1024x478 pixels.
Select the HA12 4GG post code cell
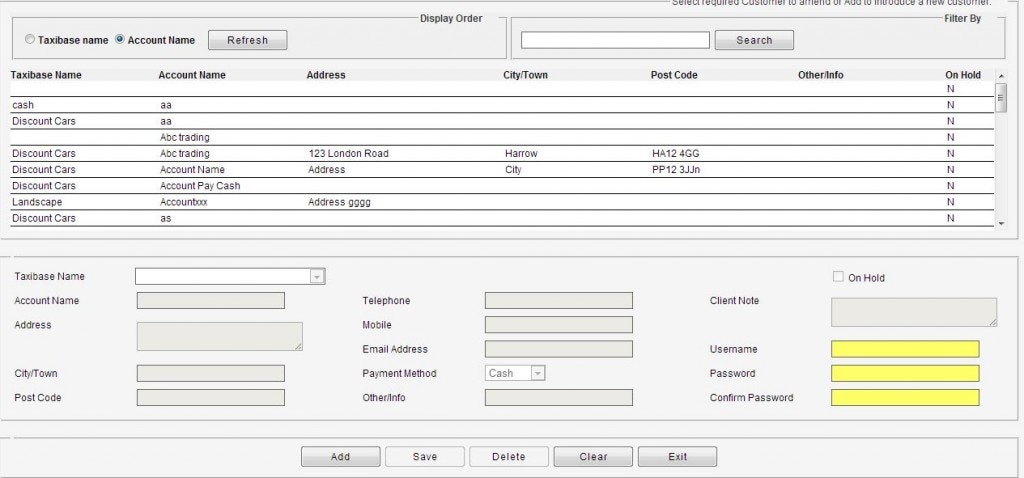[676, 154]
